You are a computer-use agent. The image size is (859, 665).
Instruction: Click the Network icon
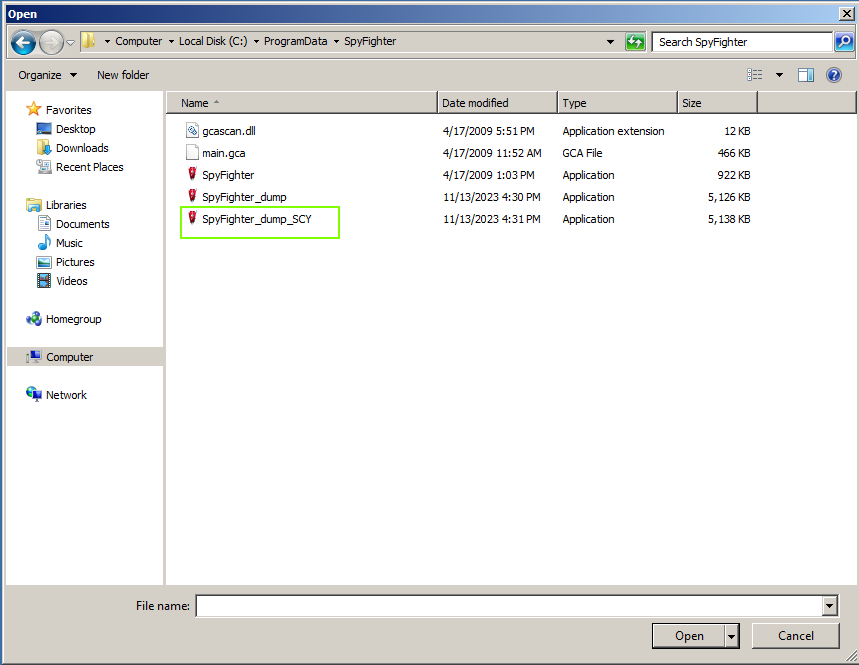[x=33, y=394]
